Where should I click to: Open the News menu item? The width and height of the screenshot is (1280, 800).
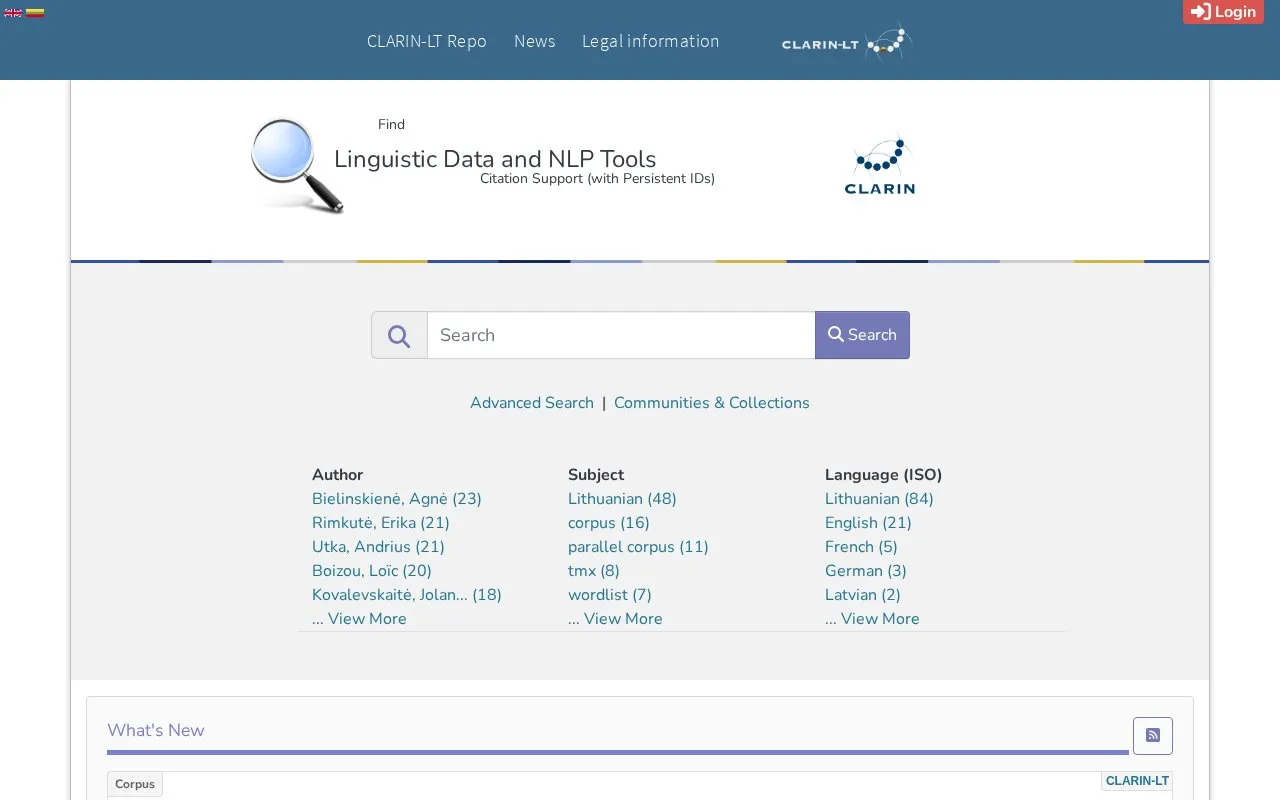535,41
